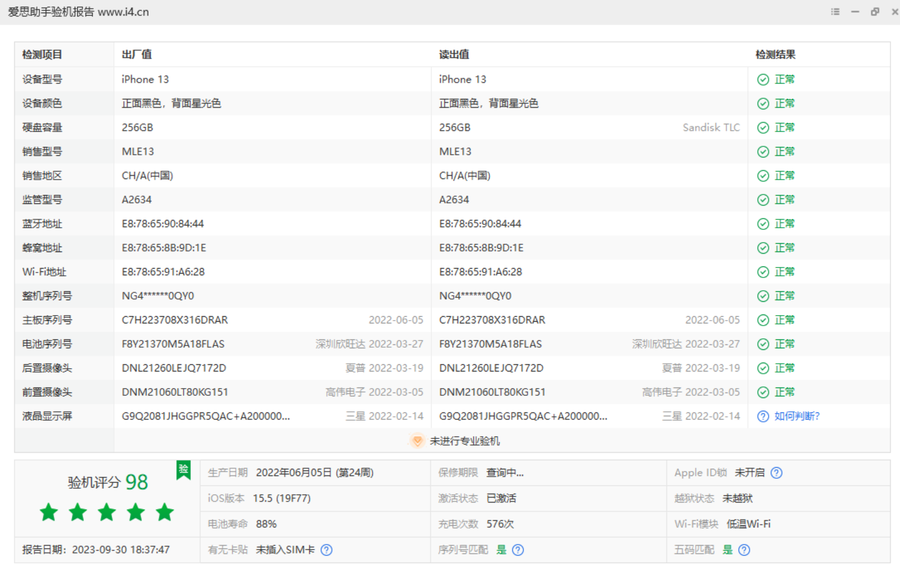Image resolution: width=900 pixels, height=571 pixels.
Task: Click the report date 2023-09-30 18:37:47
Action: tap(121, 550)
